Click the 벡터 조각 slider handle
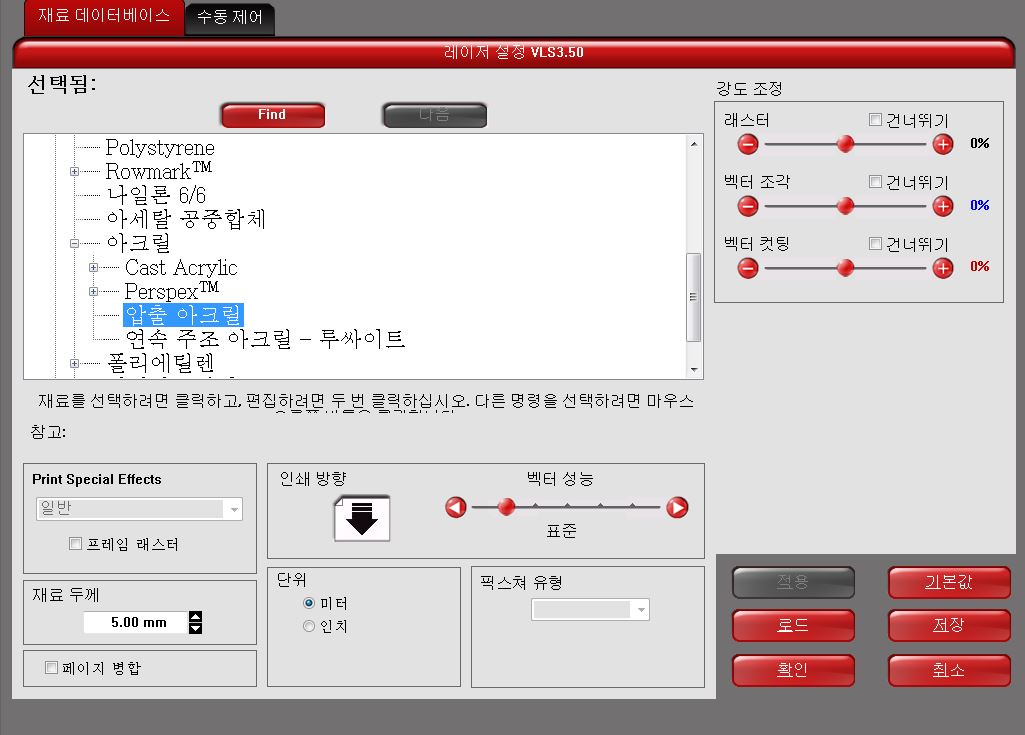 pyautogui.click(x=845, y=206)
